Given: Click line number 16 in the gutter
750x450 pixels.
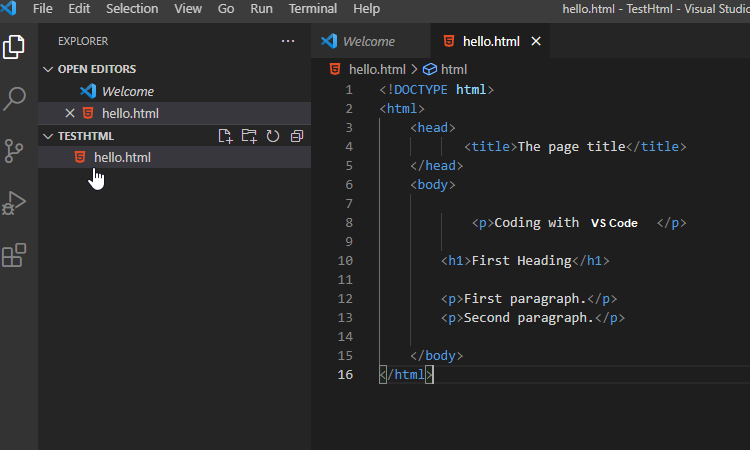Looking at the screenshot, I should (x=345, y=374).
